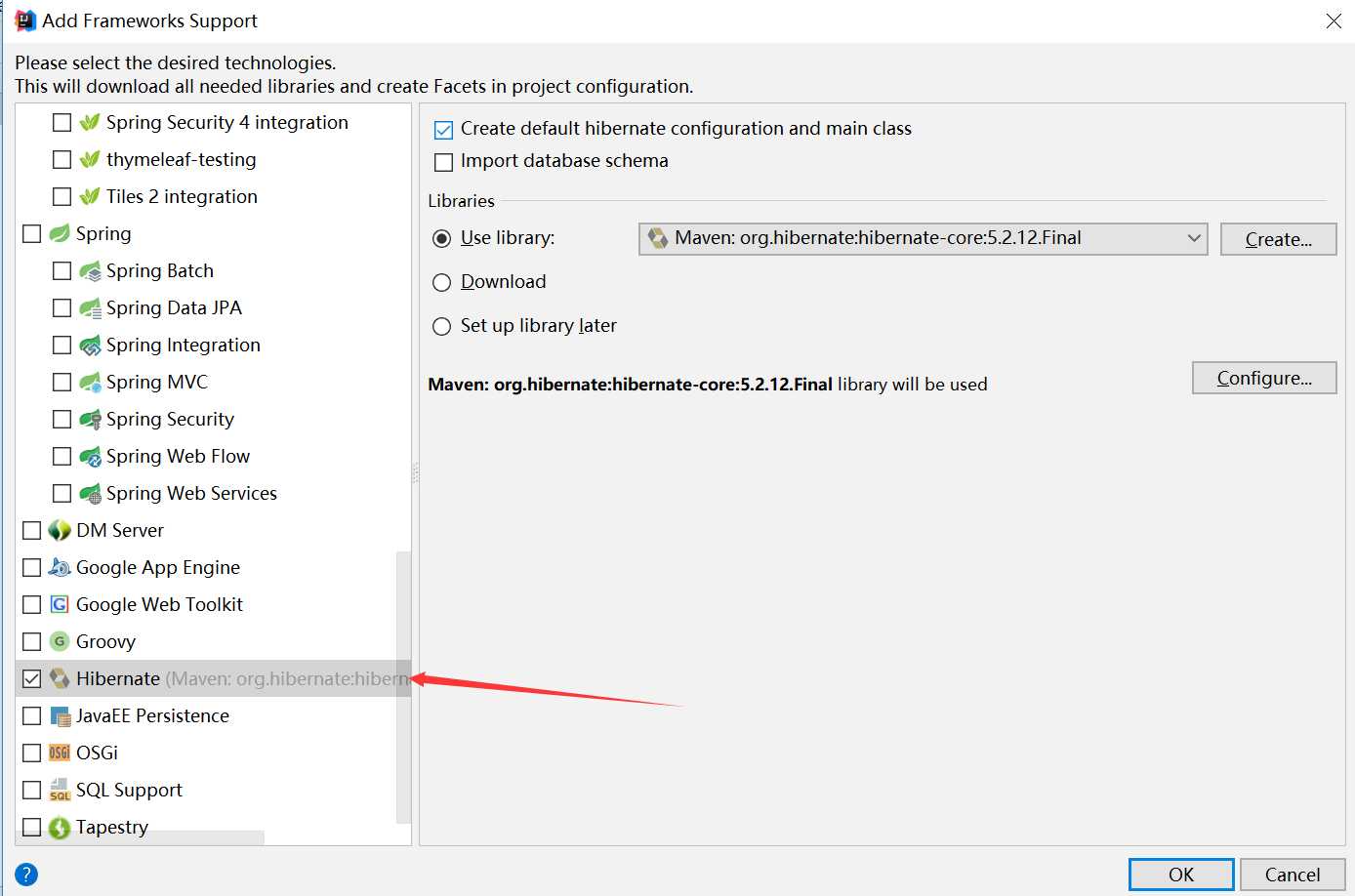This screenshot has width=1355, height=896.
Task: Click the Google App Engine icon
Action: (x=60, y=568)
